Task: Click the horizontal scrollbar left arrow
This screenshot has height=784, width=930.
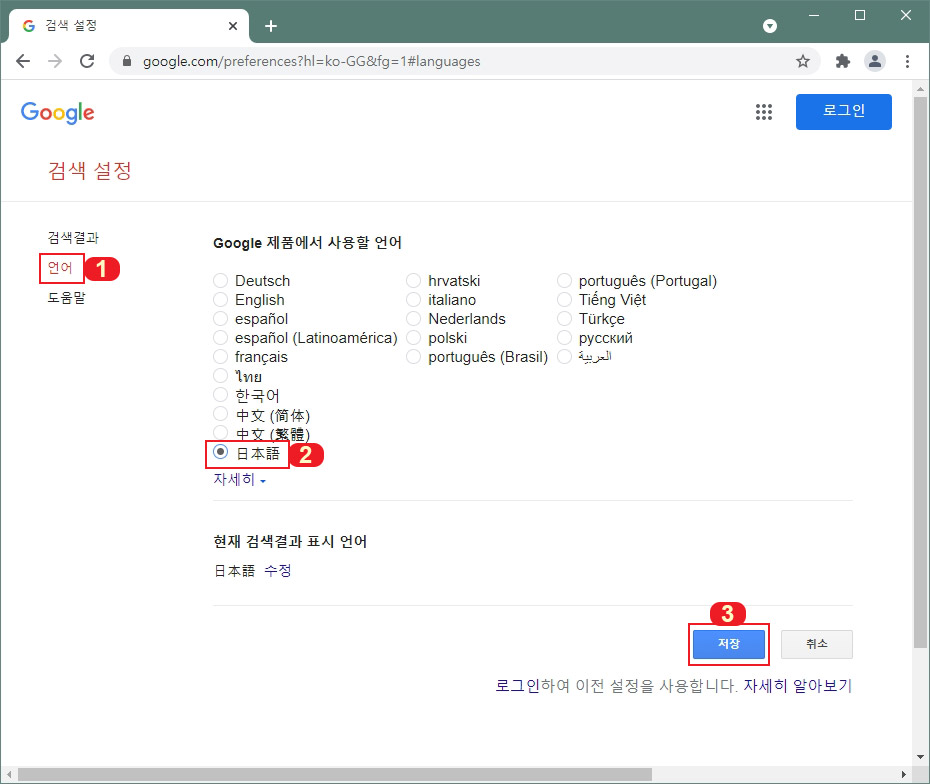Action: point(9,775)
